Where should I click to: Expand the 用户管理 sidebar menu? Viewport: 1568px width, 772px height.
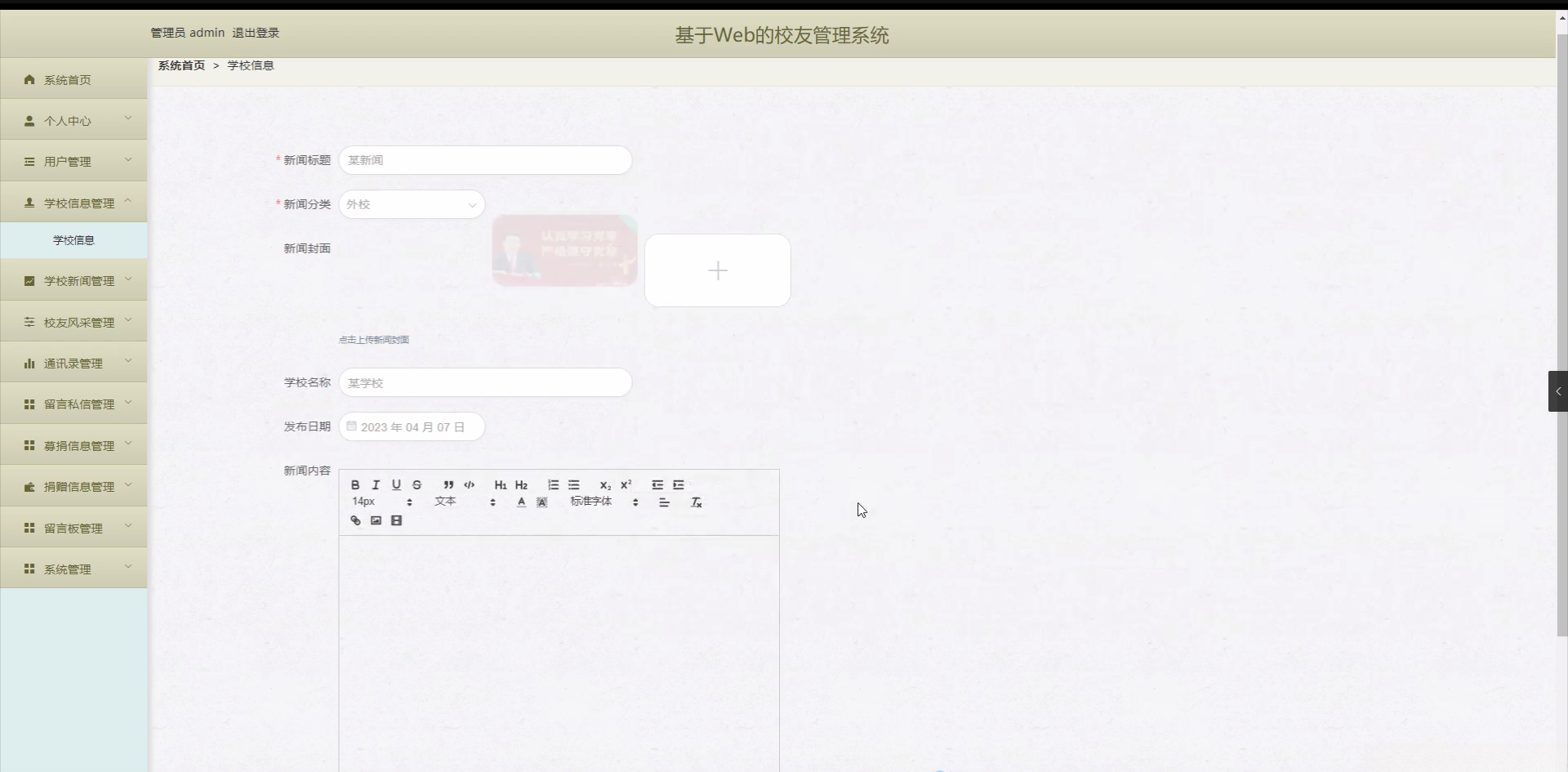73,161
